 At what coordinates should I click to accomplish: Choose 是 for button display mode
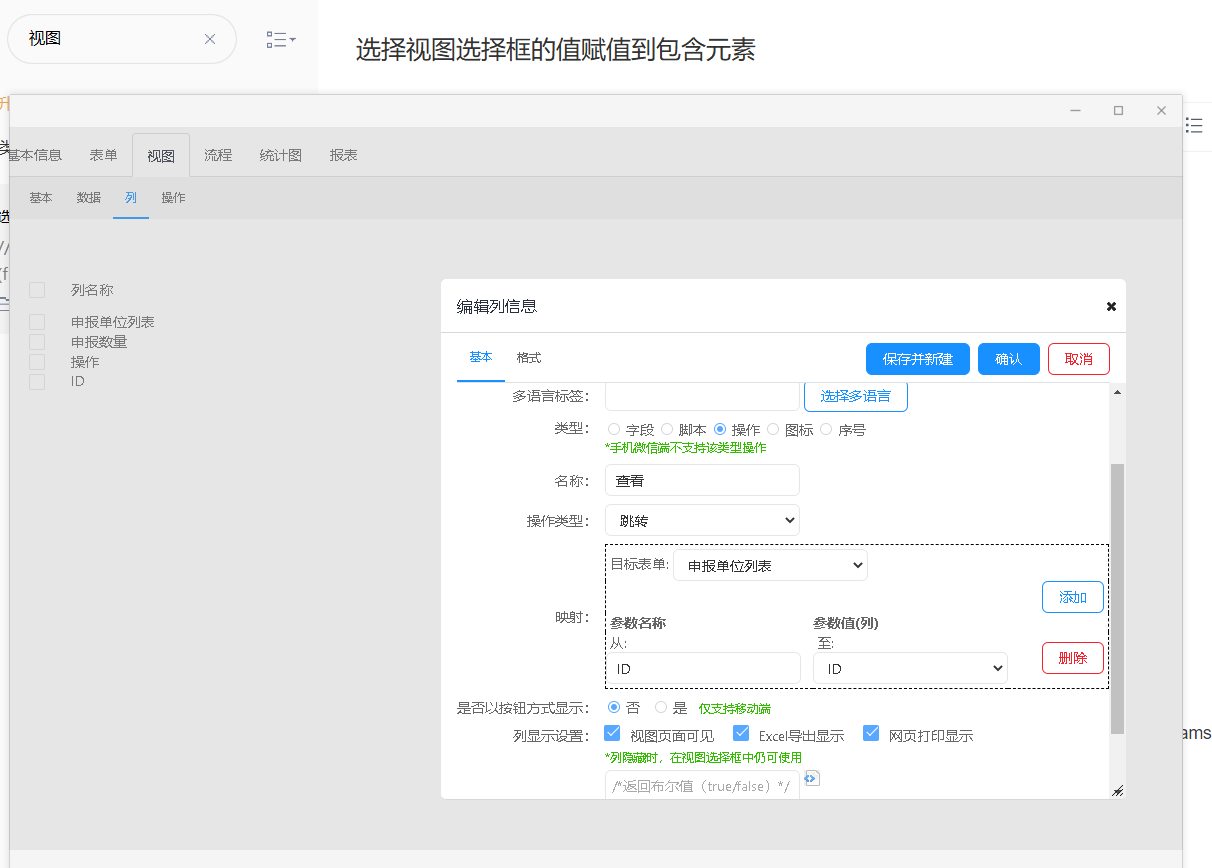661,707
